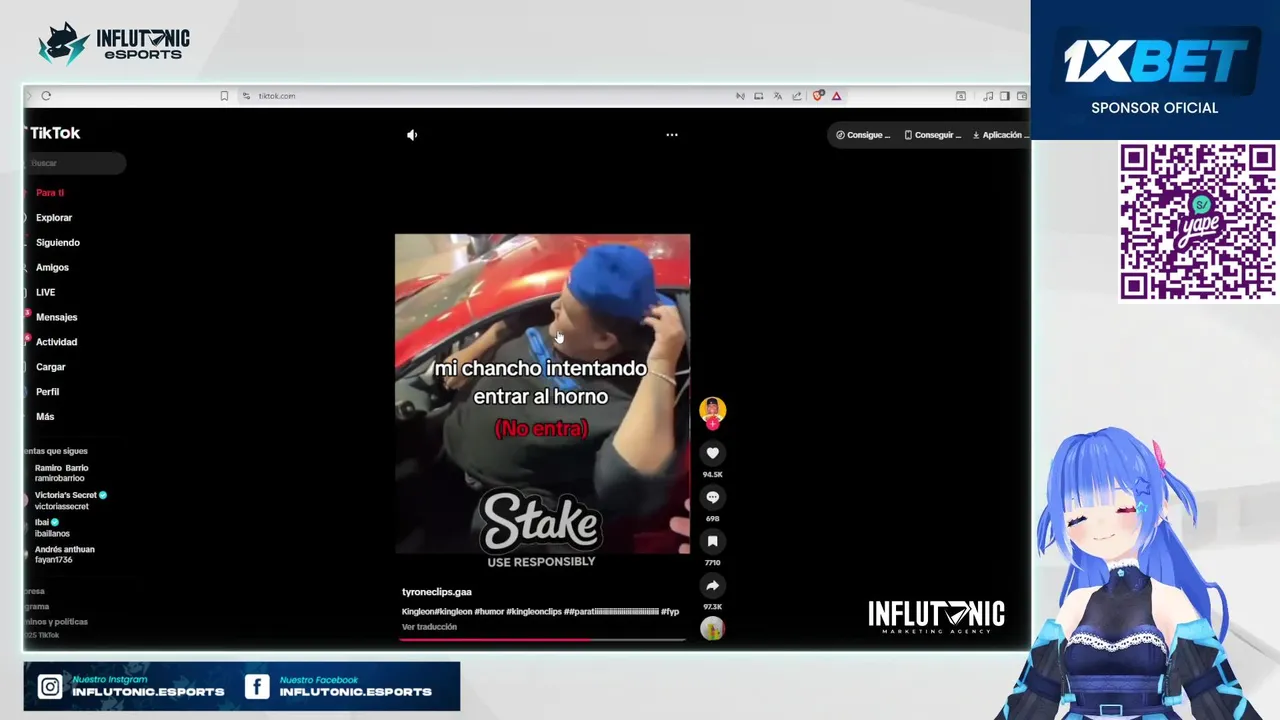Reload the TikTok page
The image size is (1280, 720).
pyautogui.click(x=46, y=96)
